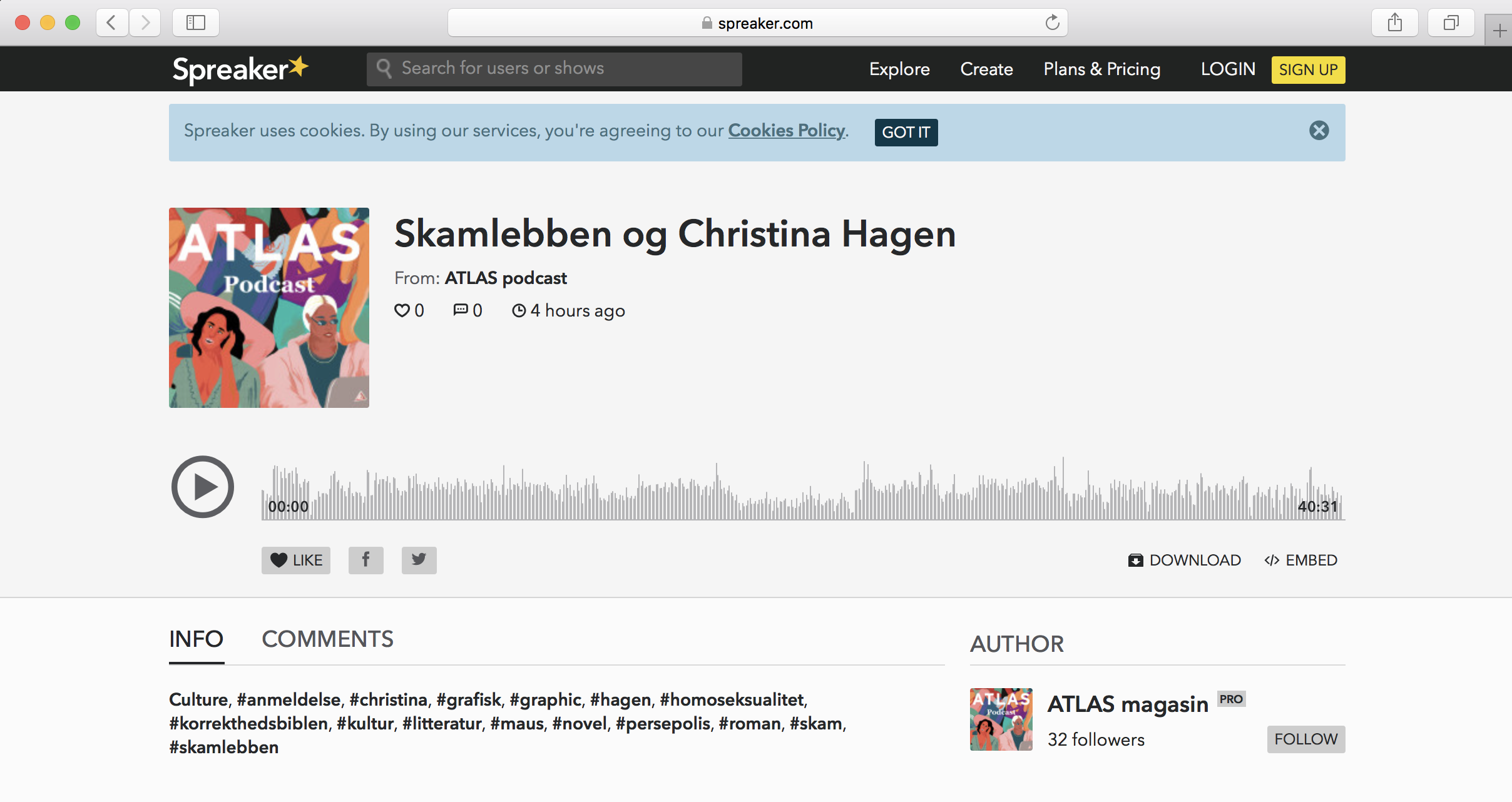Click the 32 followers text

pyautogui.click(x=1096, y=739)
